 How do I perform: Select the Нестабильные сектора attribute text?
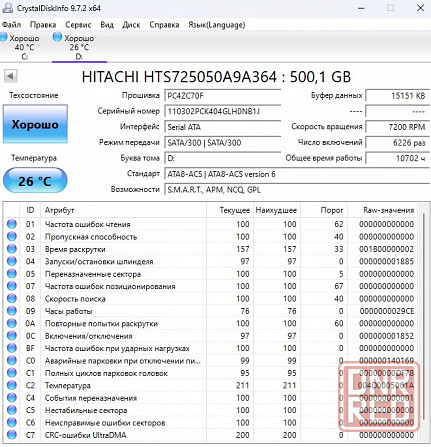coord(86,410)
